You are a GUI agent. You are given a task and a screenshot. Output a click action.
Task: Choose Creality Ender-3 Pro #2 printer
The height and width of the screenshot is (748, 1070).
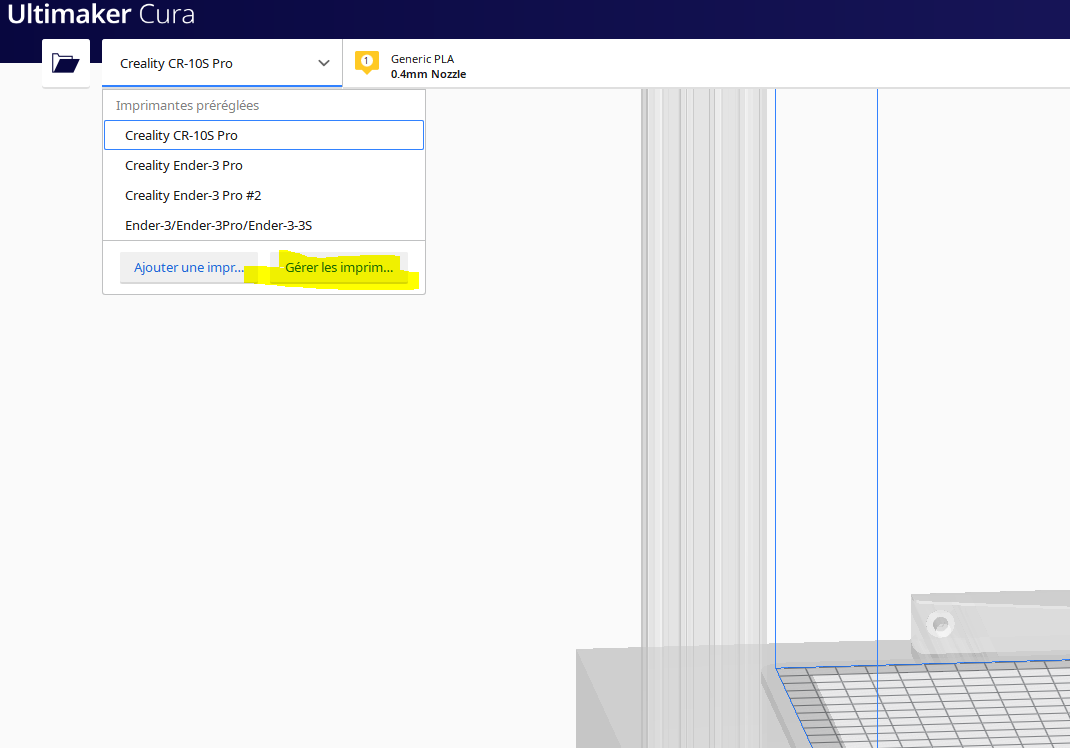click(264, 195)
